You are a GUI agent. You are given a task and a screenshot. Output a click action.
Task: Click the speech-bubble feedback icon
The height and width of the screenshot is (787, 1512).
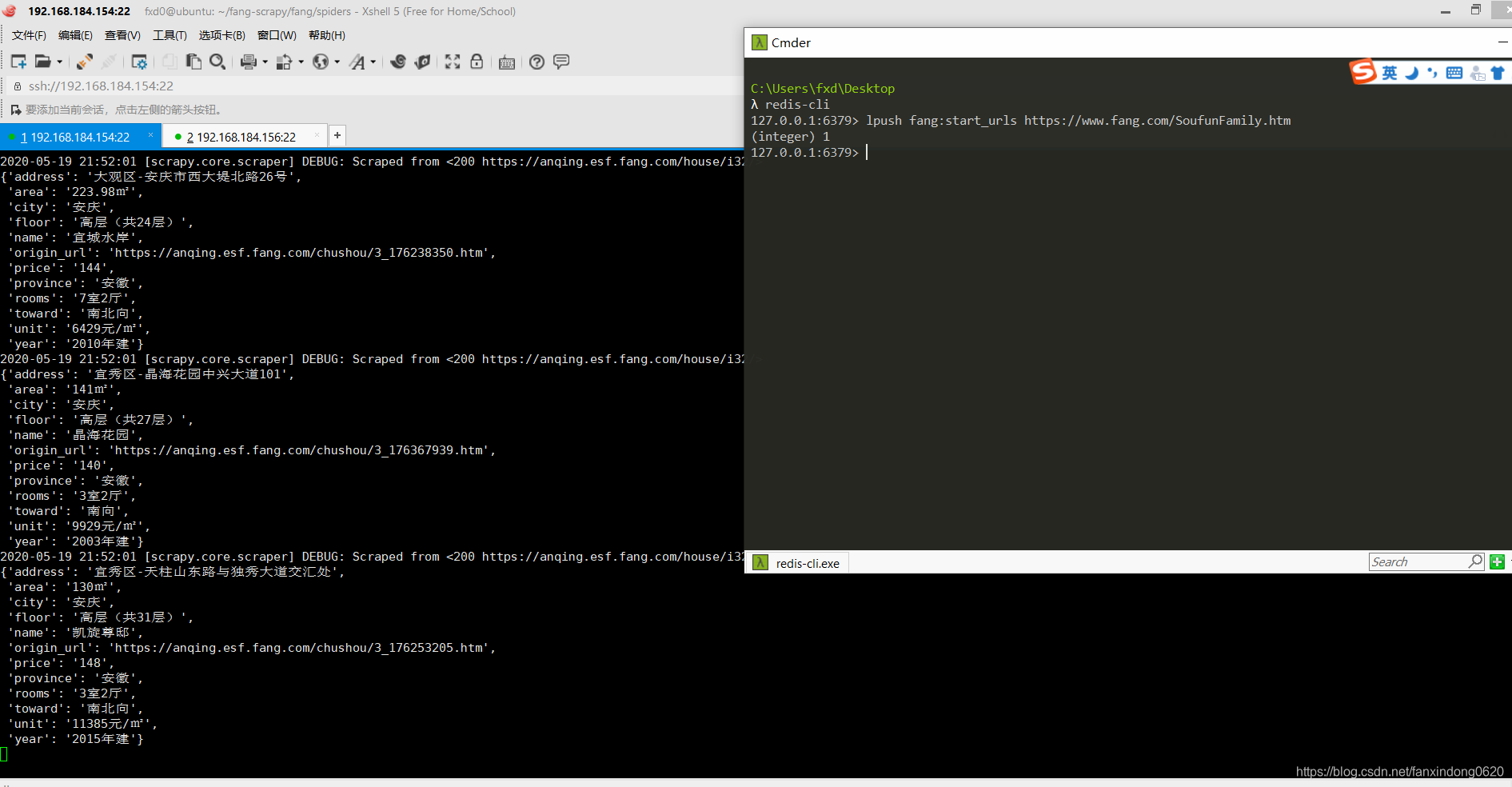click(561, 62)
